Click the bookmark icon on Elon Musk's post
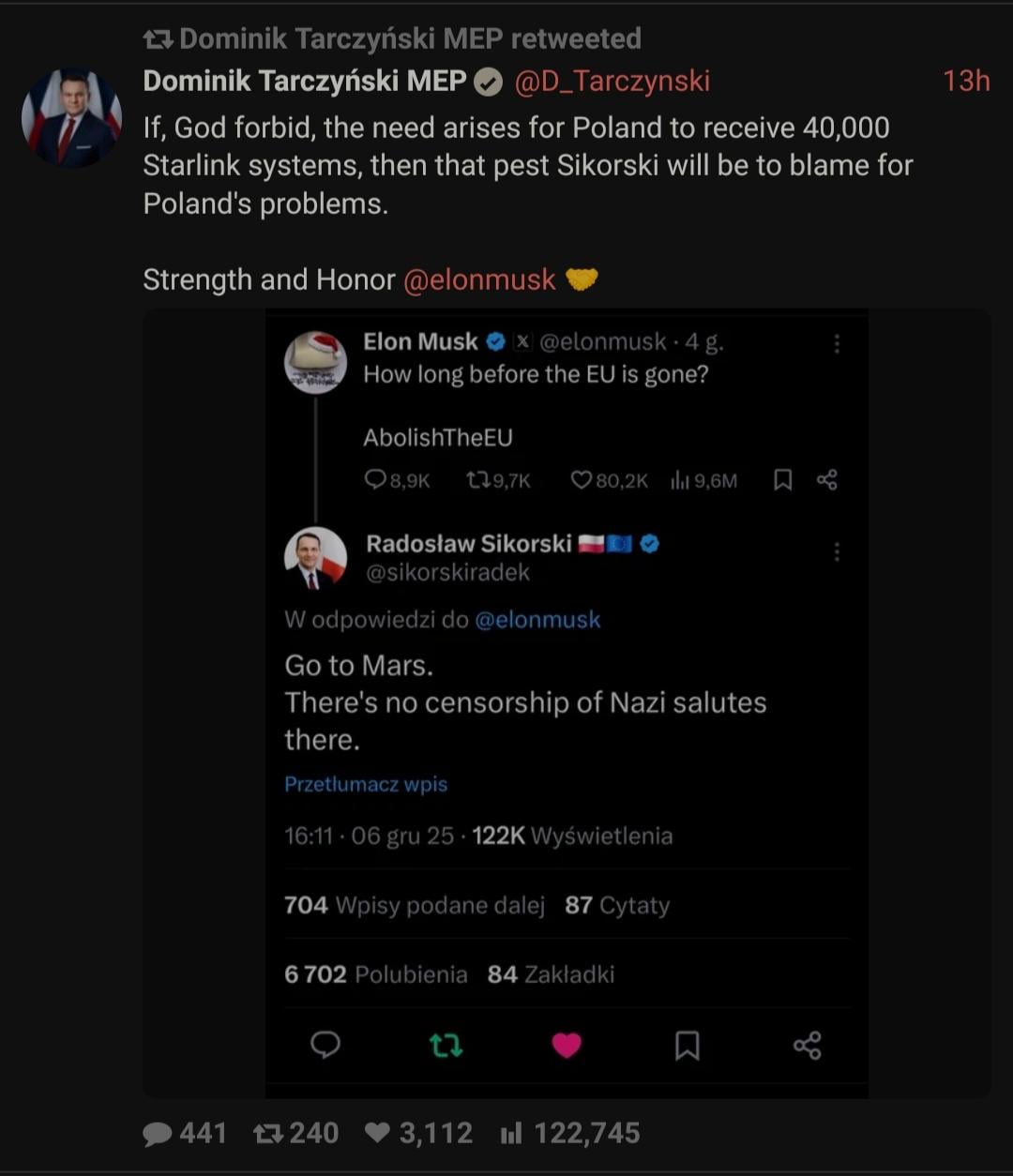The image size is (1013, 1176). (x=782, y=480)
